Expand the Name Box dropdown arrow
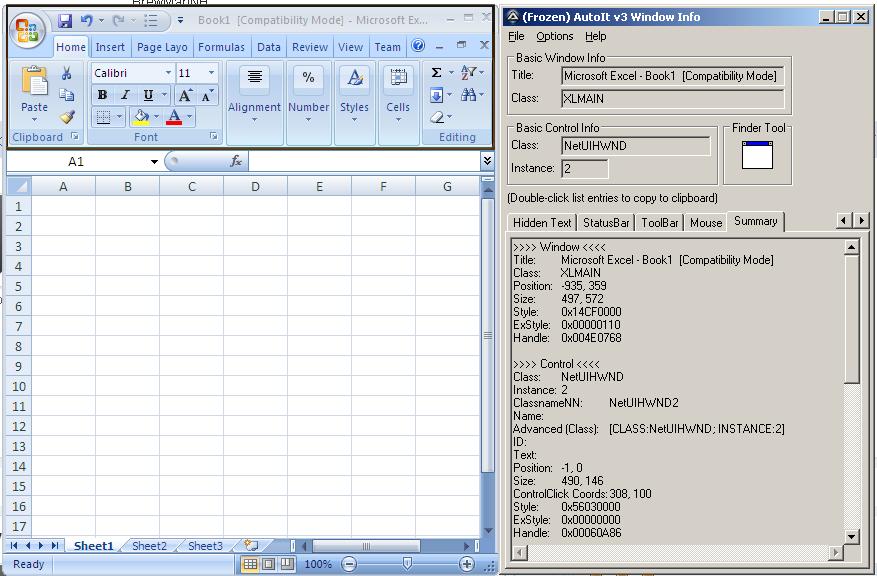Image resolution: width=877 pixels, height=576 pixels. click(x=154, y=162)
